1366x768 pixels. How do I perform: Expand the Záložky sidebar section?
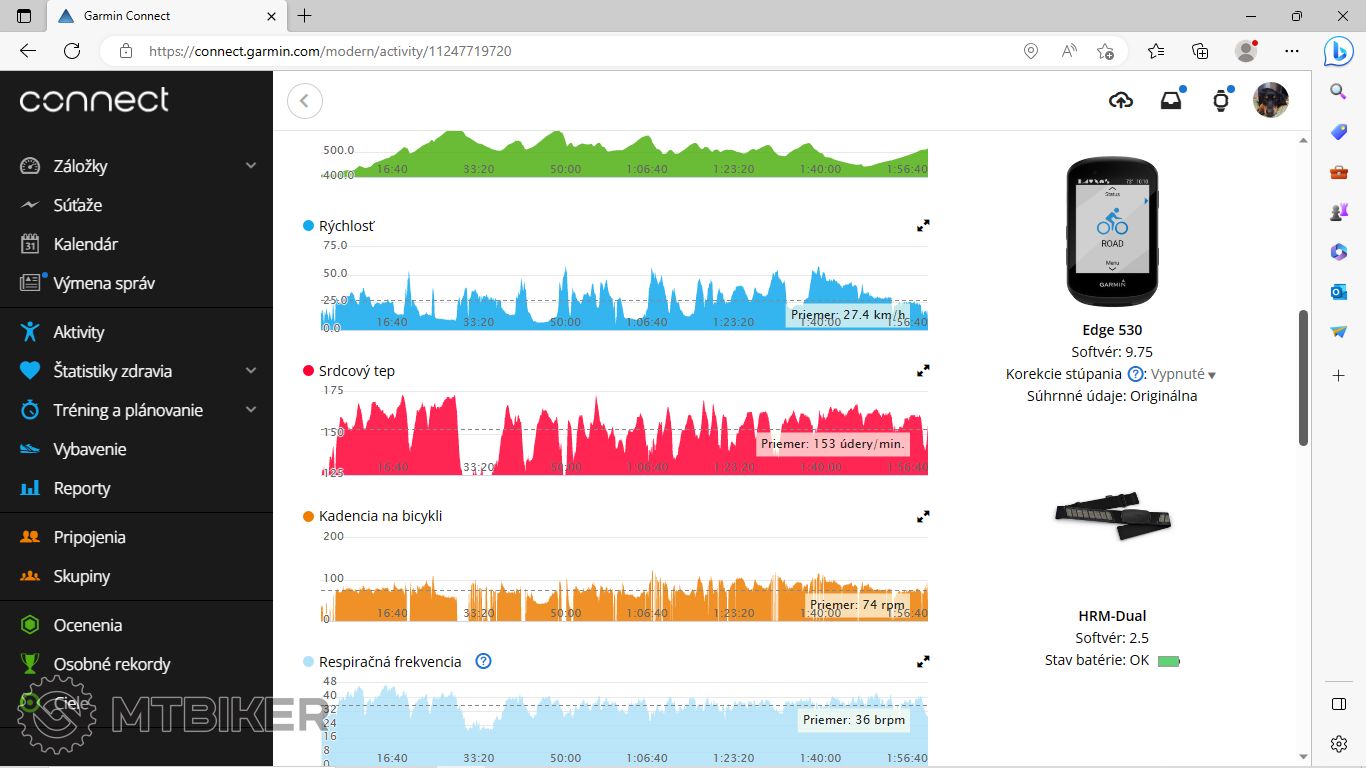251,166
